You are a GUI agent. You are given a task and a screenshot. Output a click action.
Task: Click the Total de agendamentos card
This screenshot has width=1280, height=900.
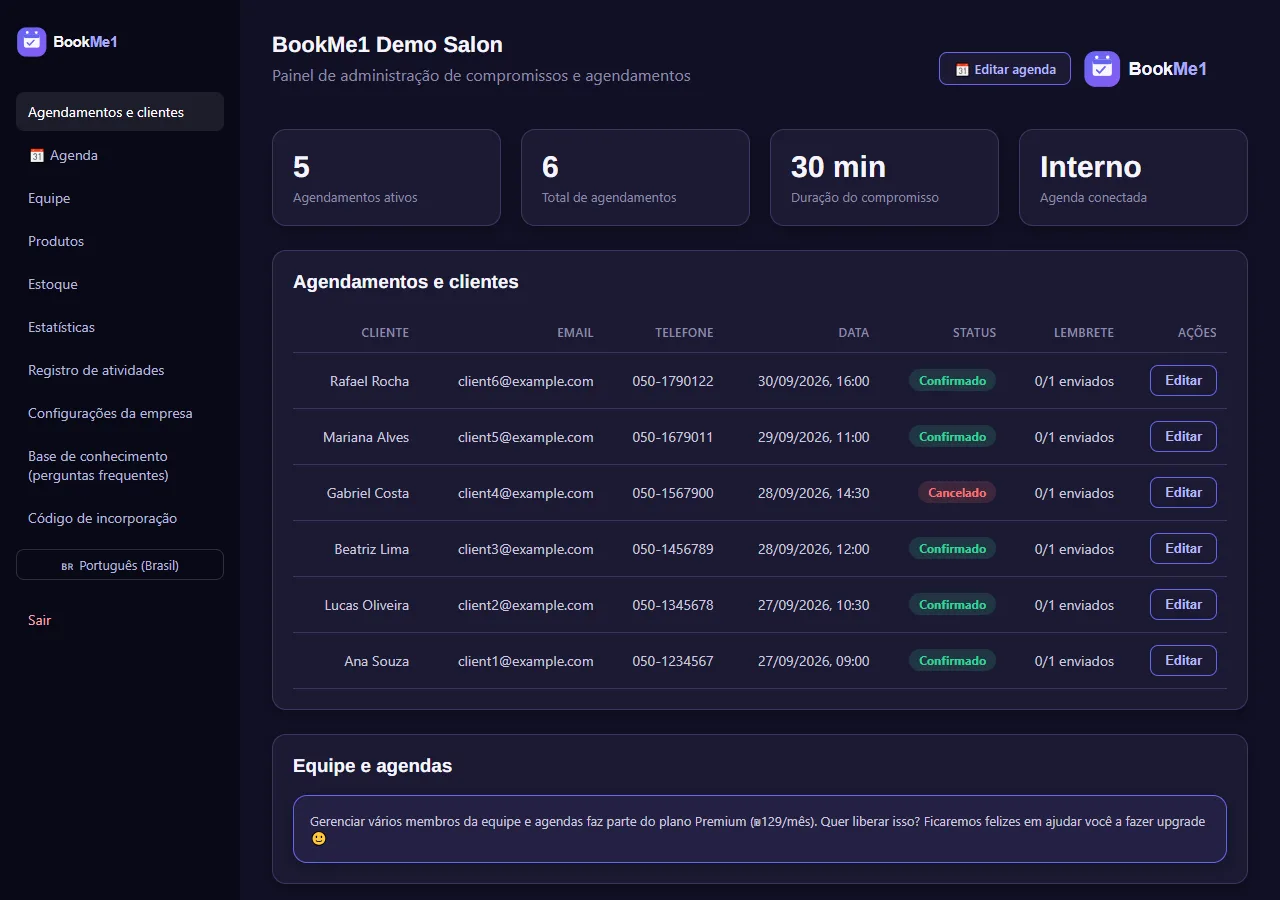coord(635,177)
